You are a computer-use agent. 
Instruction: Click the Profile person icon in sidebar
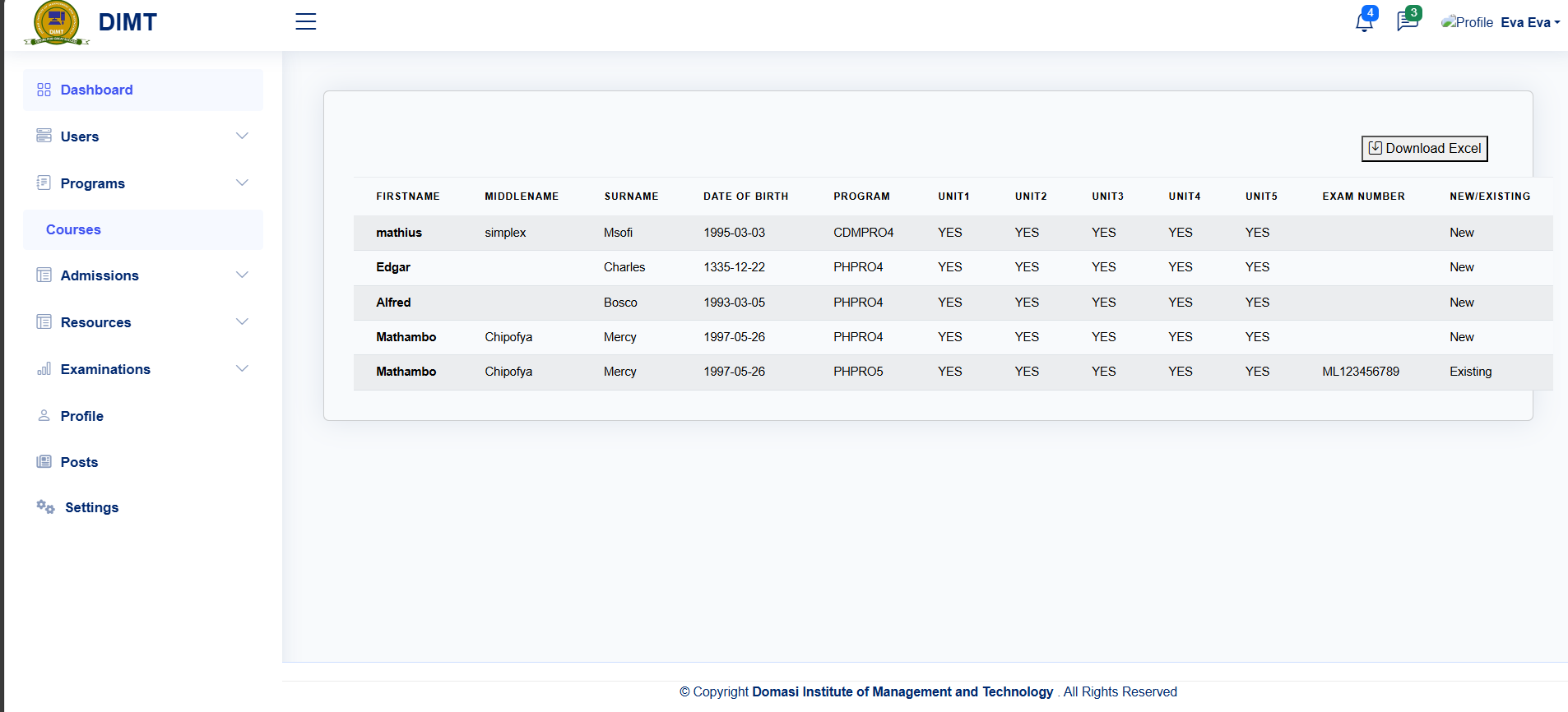(x=44, y=415)
